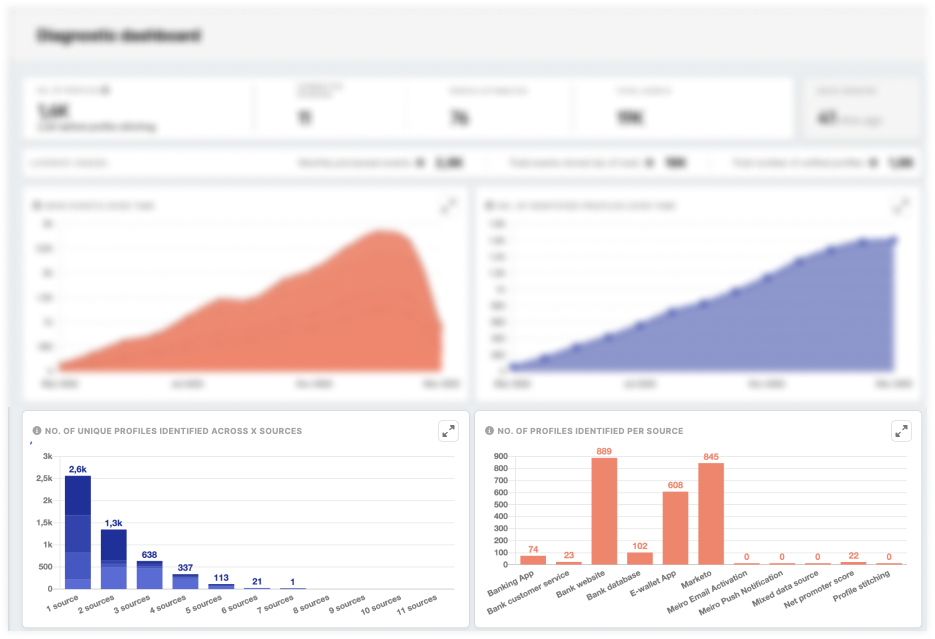Click the "4 sources" axis label
Image resolution: width=935 pixels, height=639 pixels.
pos(168,603)
